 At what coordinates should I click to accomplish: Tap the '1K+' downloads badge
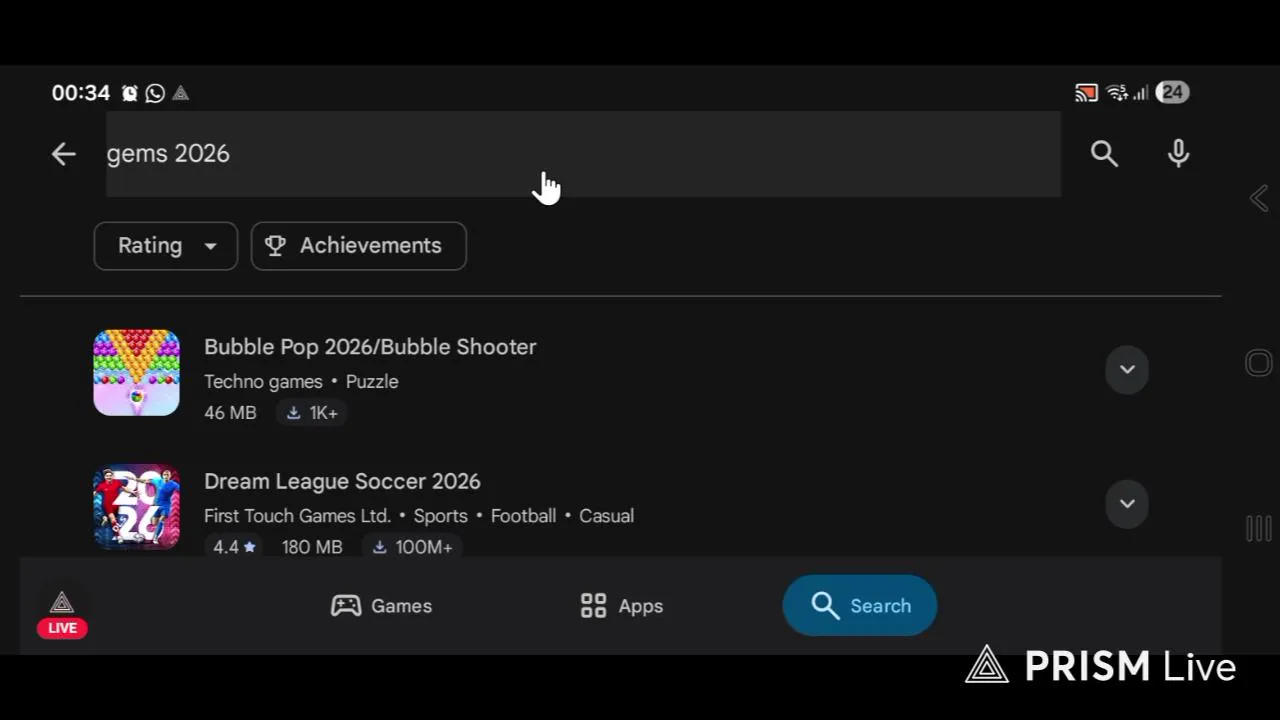pyautogui.click(x=312, y=413)
